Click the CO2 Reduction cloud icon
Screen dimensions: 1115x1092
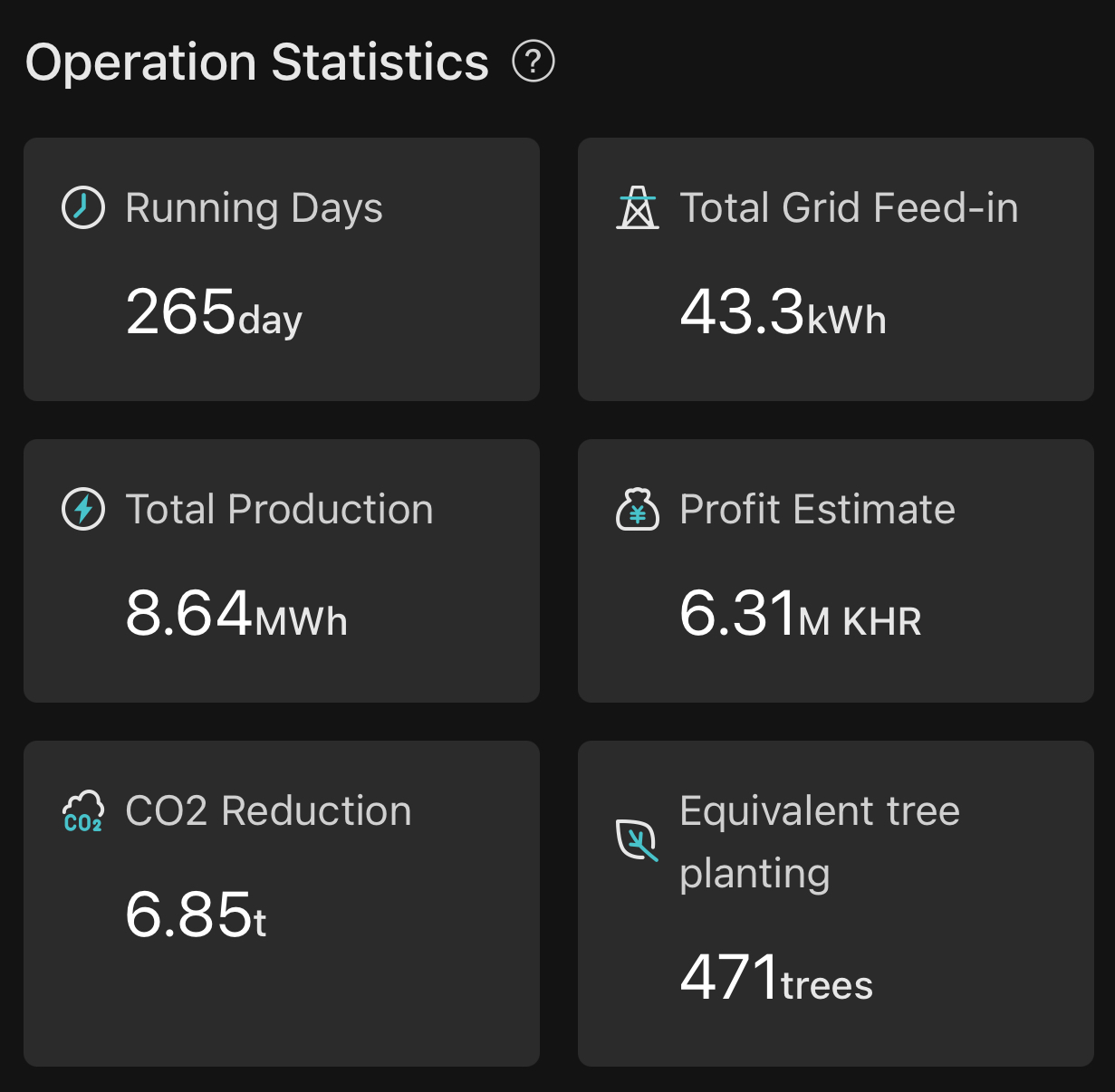[82, 810]
